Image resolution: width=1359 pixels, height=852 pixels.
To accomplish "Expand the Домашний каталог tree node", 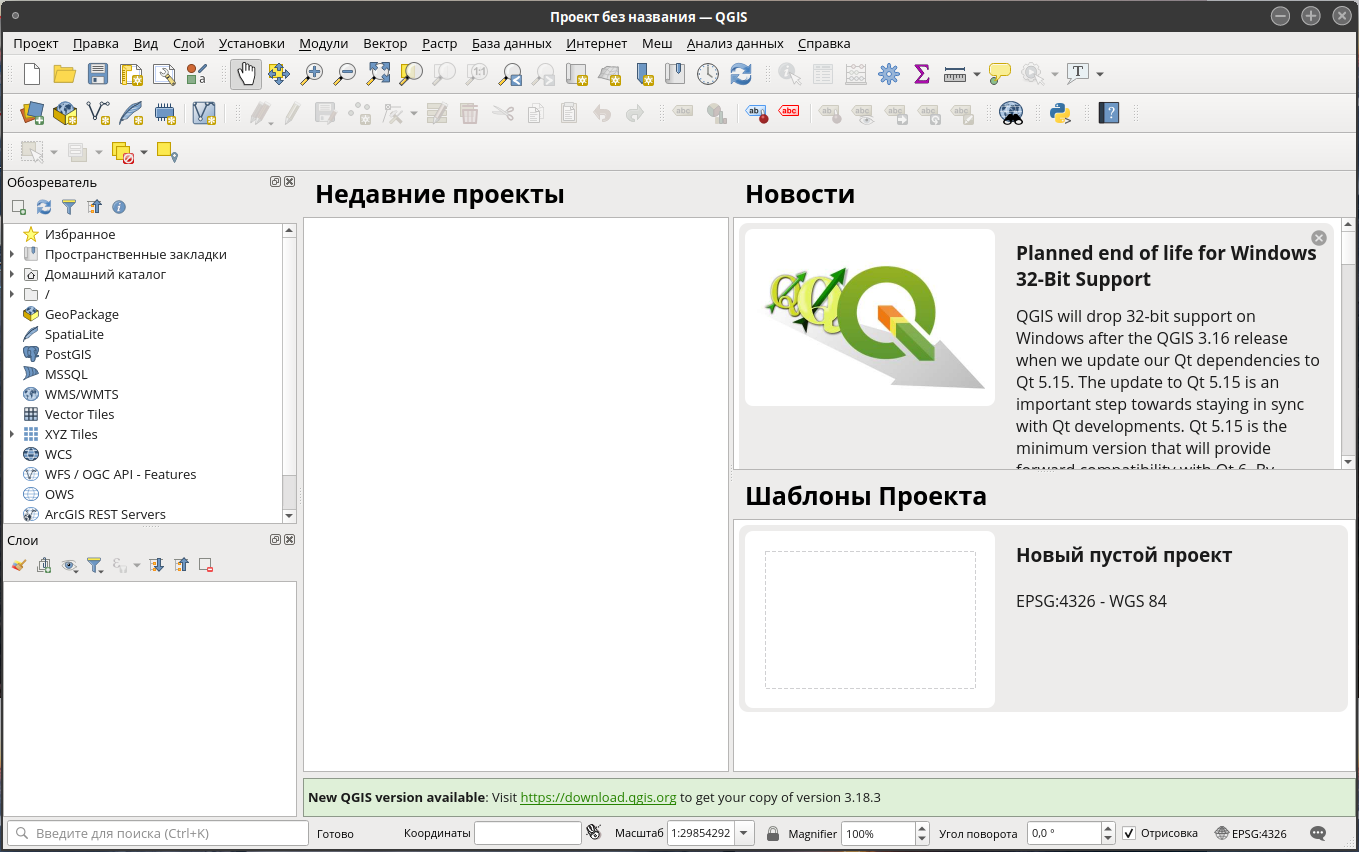I will (11, 274).
